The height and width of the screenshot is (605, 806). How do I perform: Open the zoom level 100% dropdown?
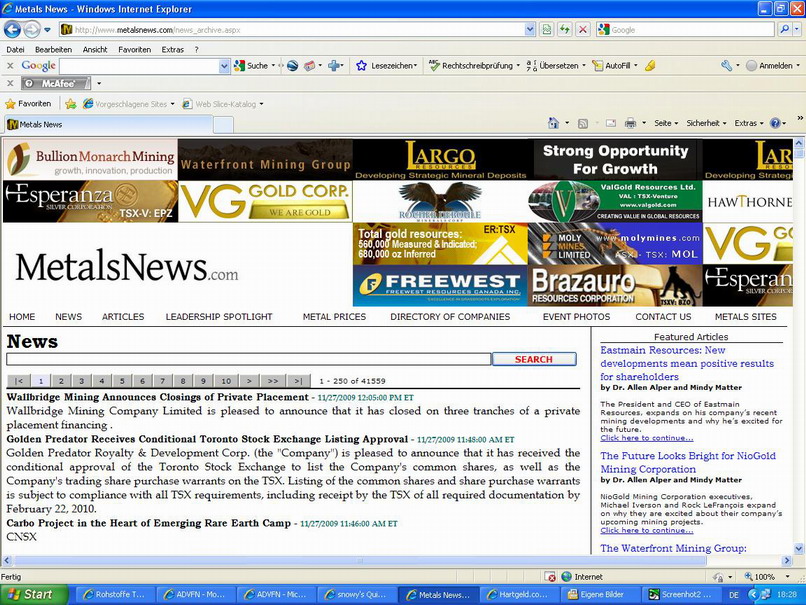click(787, 577)
